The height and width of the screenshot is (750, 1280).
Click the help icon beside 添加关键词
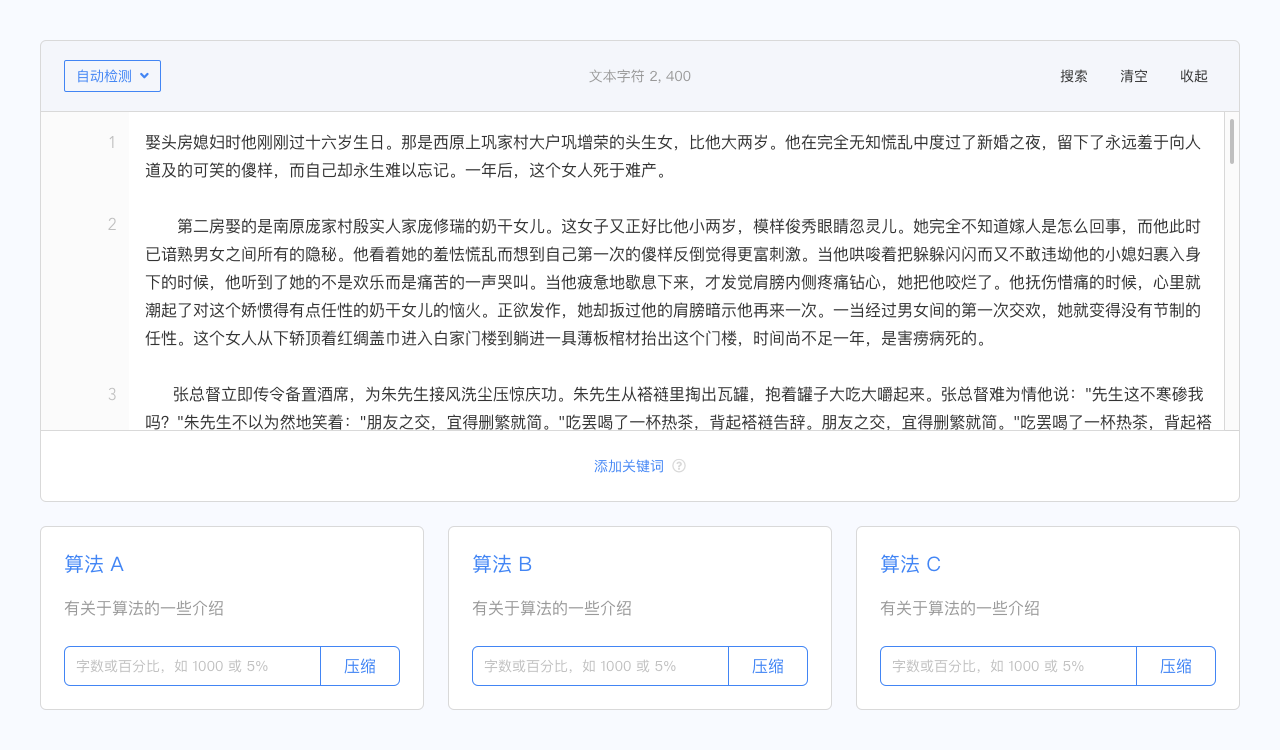(679, 466)
